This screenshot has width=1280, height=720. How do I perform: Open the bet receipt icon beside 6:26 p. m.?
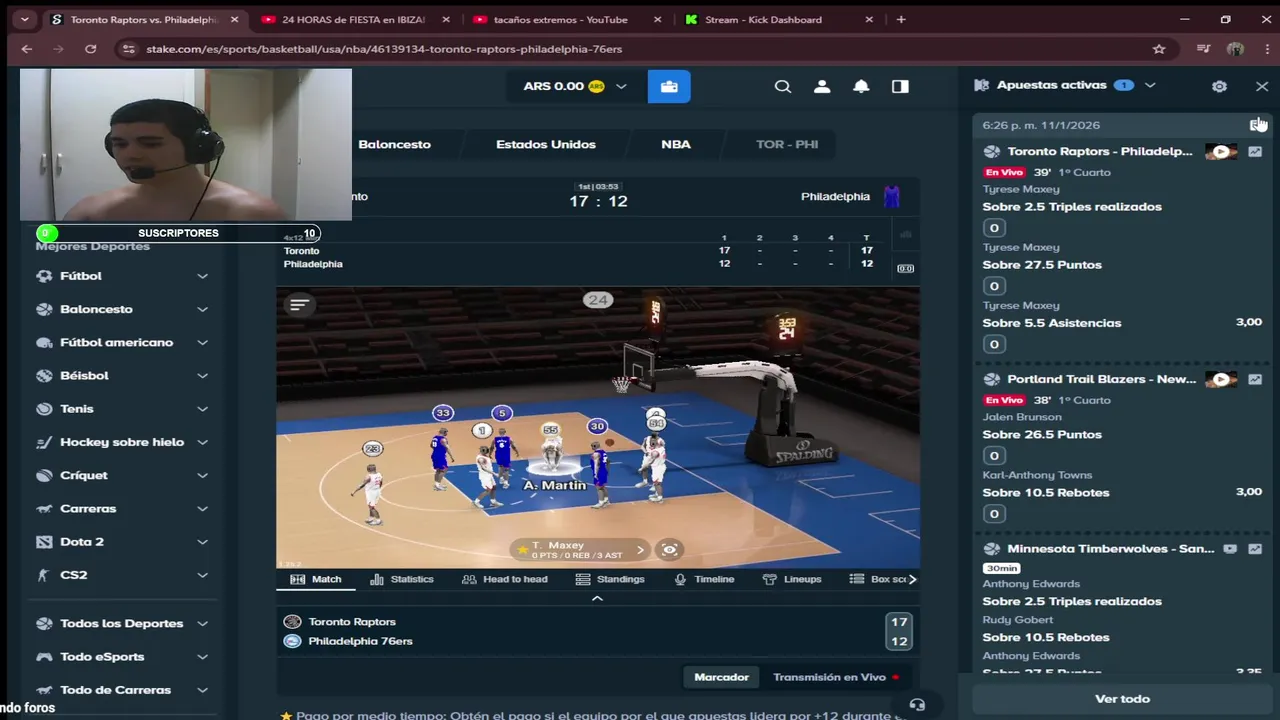[1257, 124]
